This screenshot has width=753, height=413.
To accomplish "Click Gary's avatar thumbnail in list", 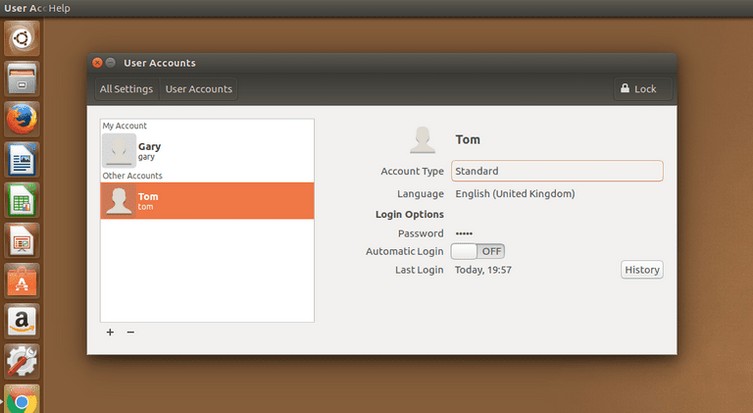I will 119,150.
